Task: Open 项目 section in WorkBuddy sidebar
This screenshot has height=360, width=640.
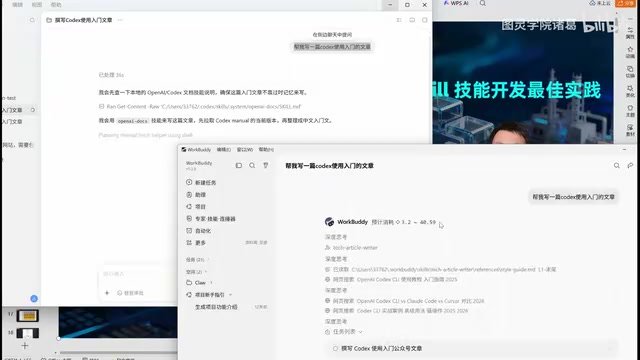Action: coord(196,207)
